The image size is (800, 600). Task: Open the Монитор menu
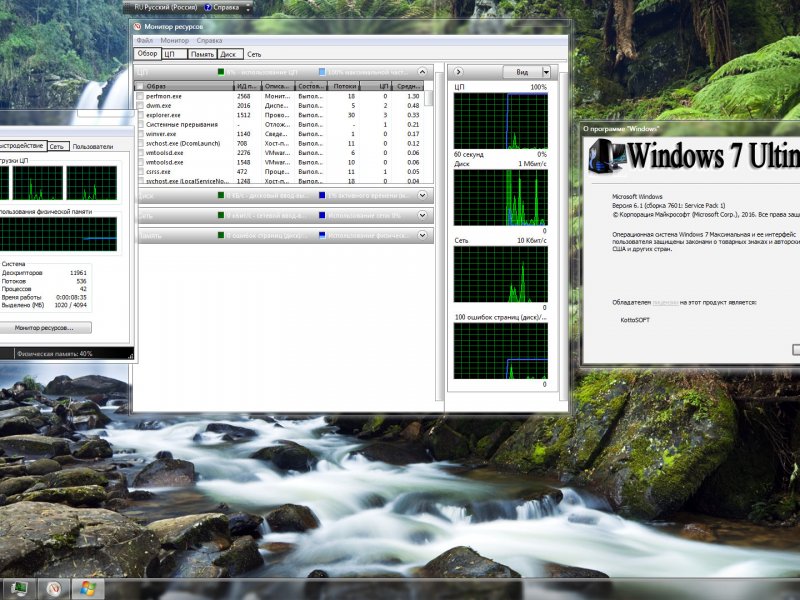tap(174, 40)
